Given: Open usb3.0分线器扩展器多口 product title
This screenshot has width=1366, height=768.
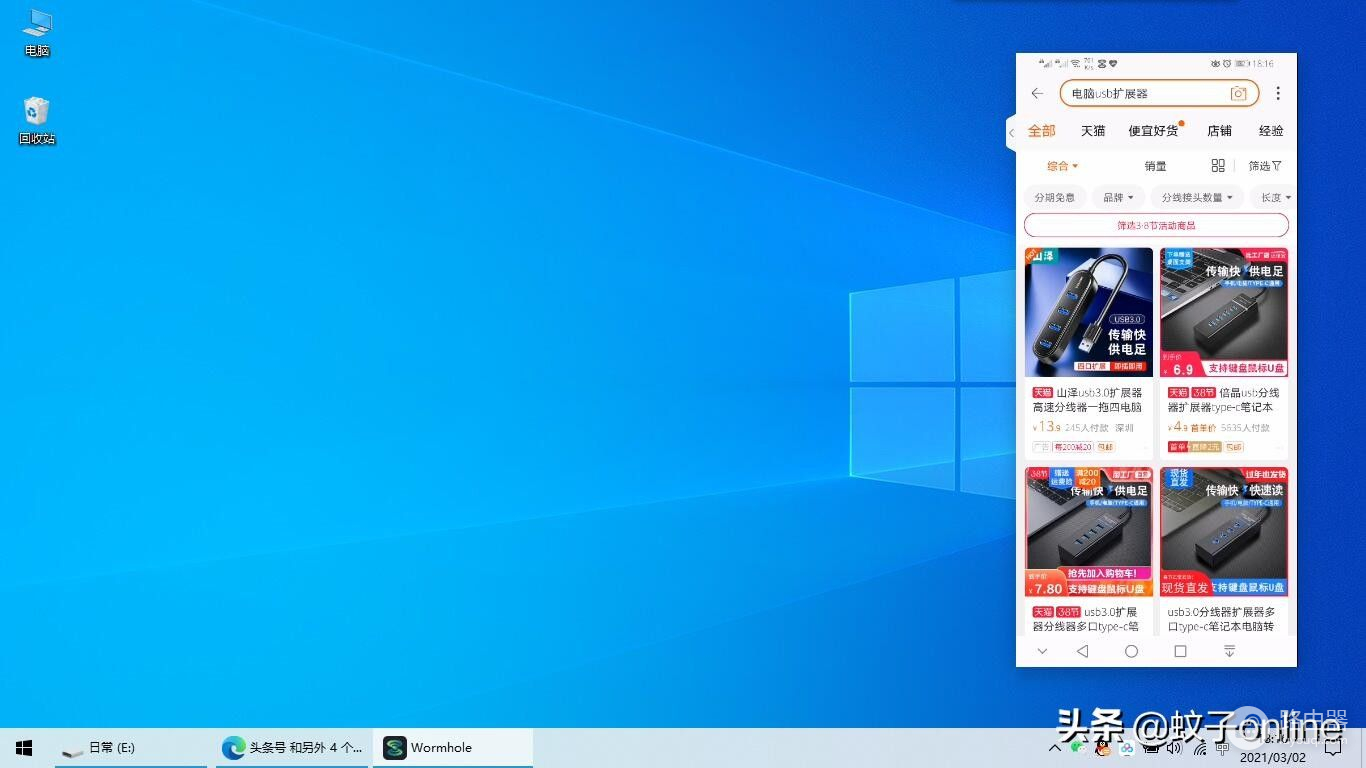Looking at the screenshot, I should (x=1223, y=619).
